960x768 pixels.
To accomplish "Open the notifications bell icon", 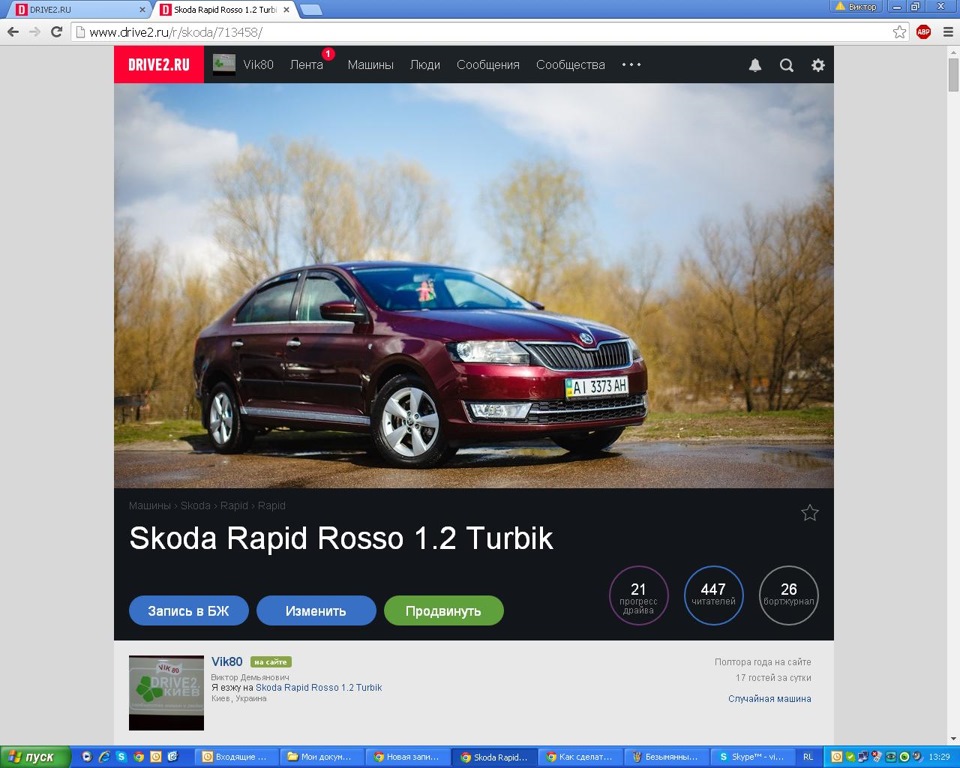I will point(755,65).
